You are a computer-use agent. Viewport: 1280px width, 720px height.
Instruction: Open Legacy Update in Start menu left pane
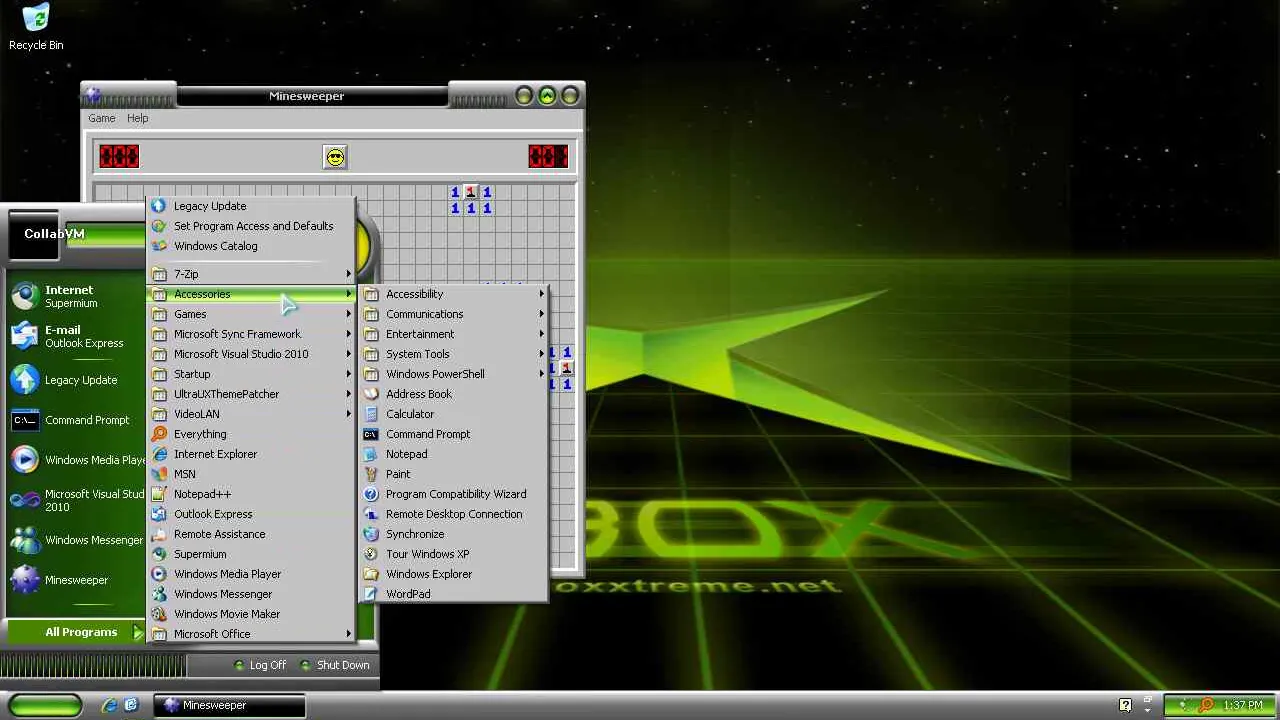click(x=76, y=380)
